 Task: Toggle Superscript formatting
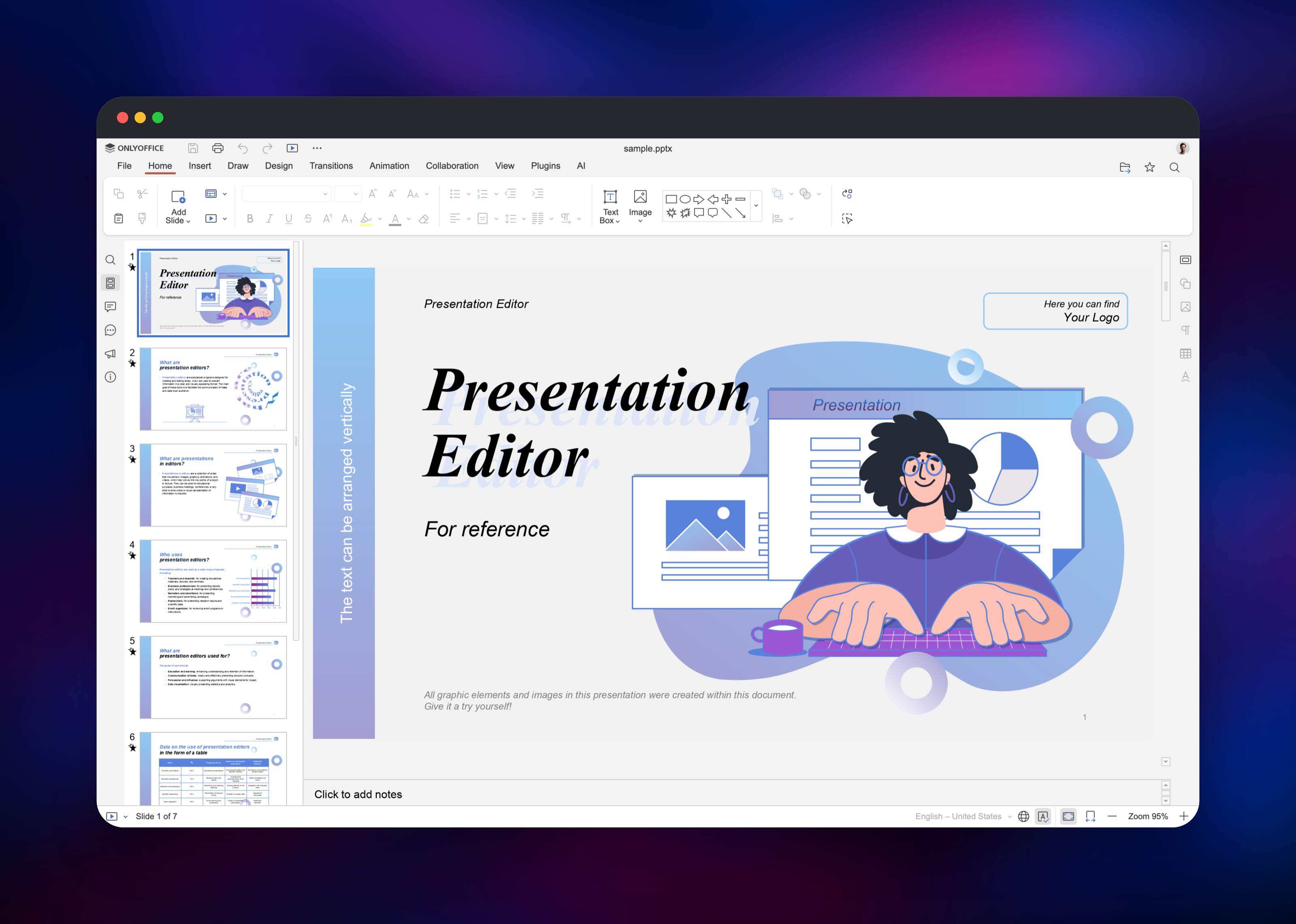click(327, 219)
